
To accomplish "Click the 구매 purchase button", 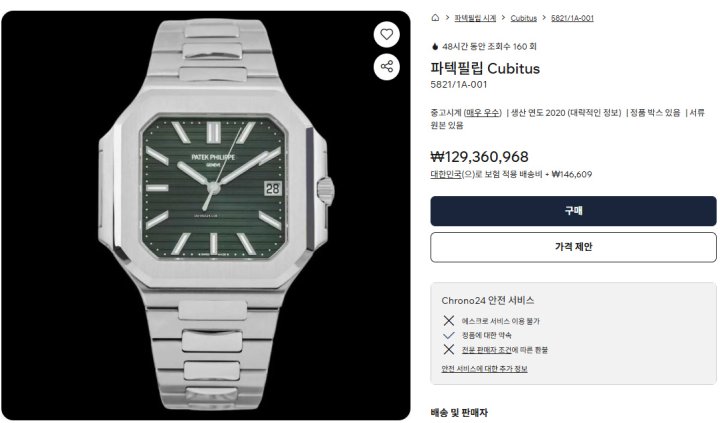I will 573,211.
